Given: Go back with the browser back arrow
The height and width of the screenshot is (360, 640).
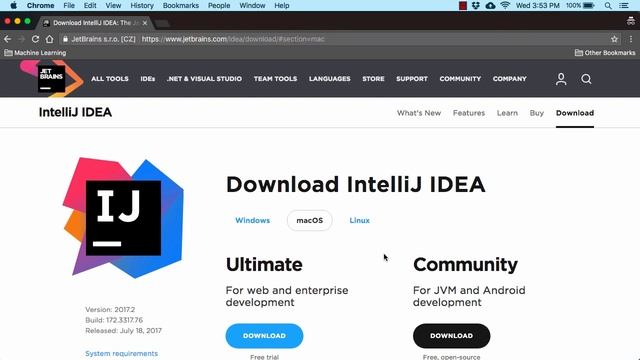Looking at the screenshot, I should click(x=8, y=39).
